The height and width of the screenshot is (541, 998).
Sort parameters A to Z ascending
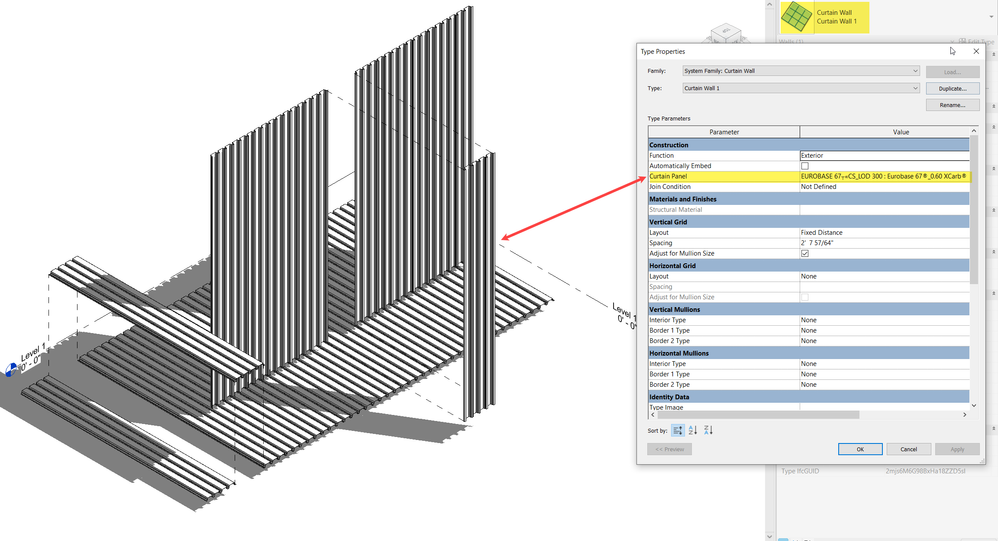(x=693, y=430)
